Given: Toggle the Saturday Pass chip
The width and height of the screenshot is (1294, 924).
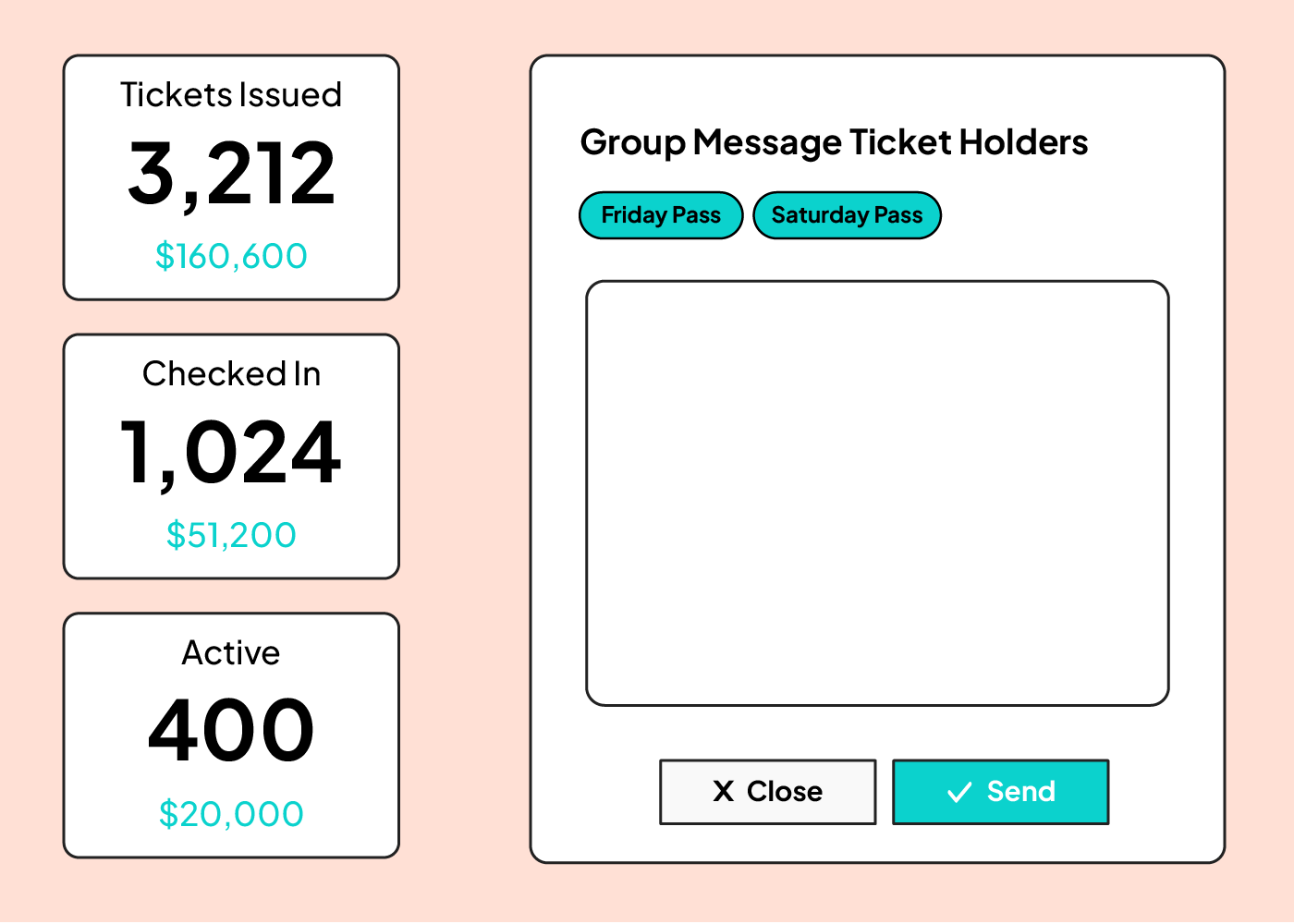Looking at the screenshot, I should pyautogui.click(x=847, y=215).
